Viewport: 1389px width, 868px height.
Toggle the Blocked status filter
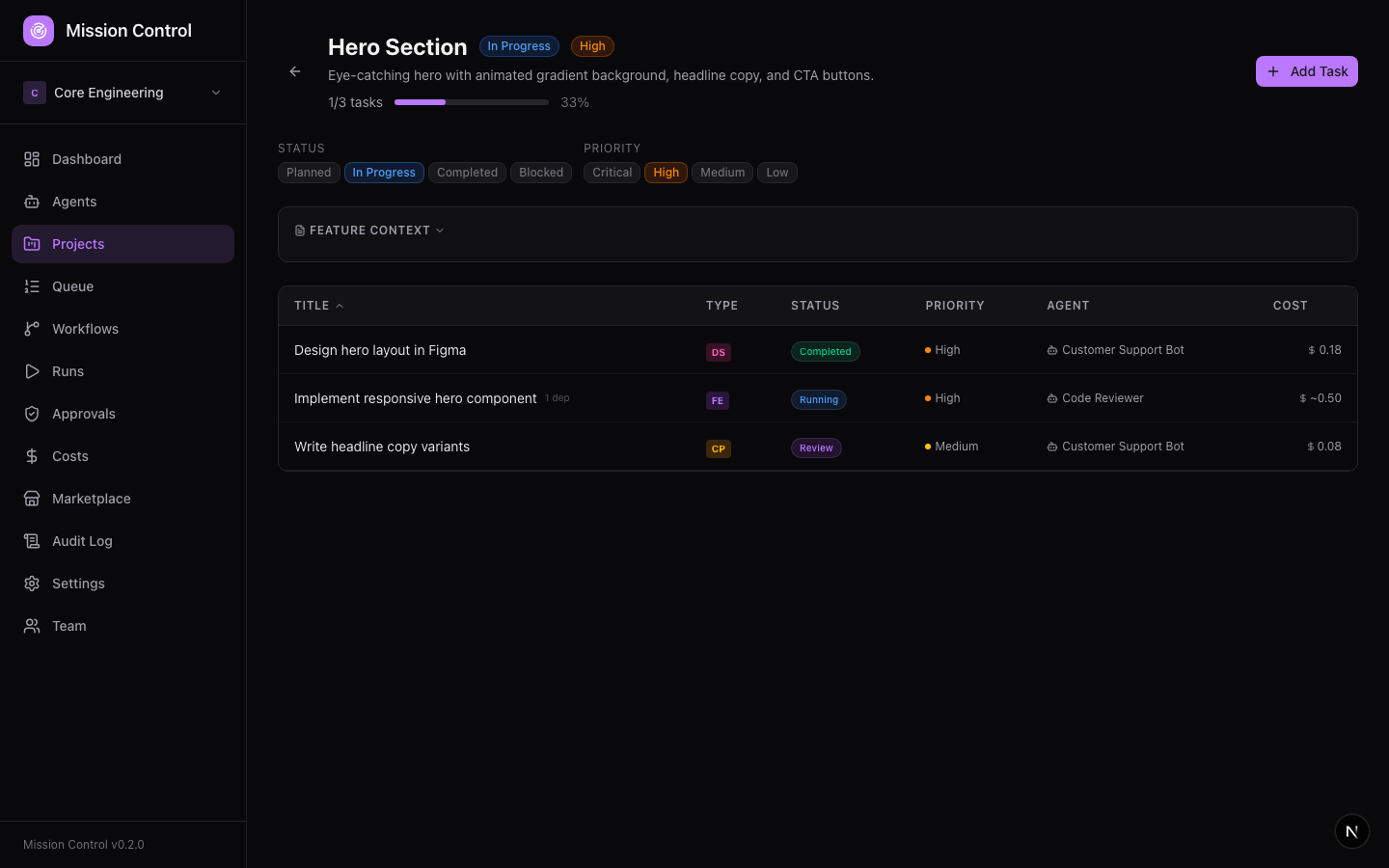tap(541, 173)
